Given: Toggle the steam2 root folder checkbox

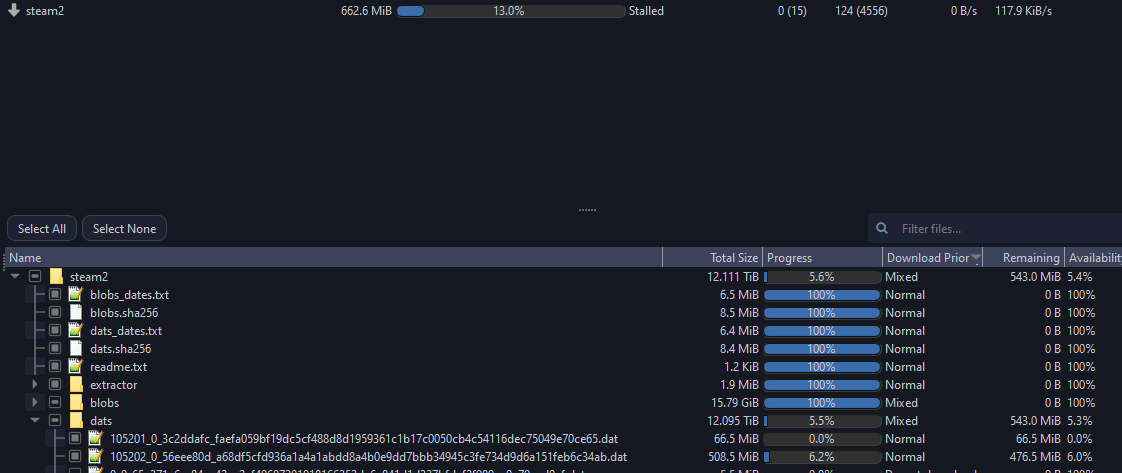Looking at the screenshot, I should coord(35,277).
